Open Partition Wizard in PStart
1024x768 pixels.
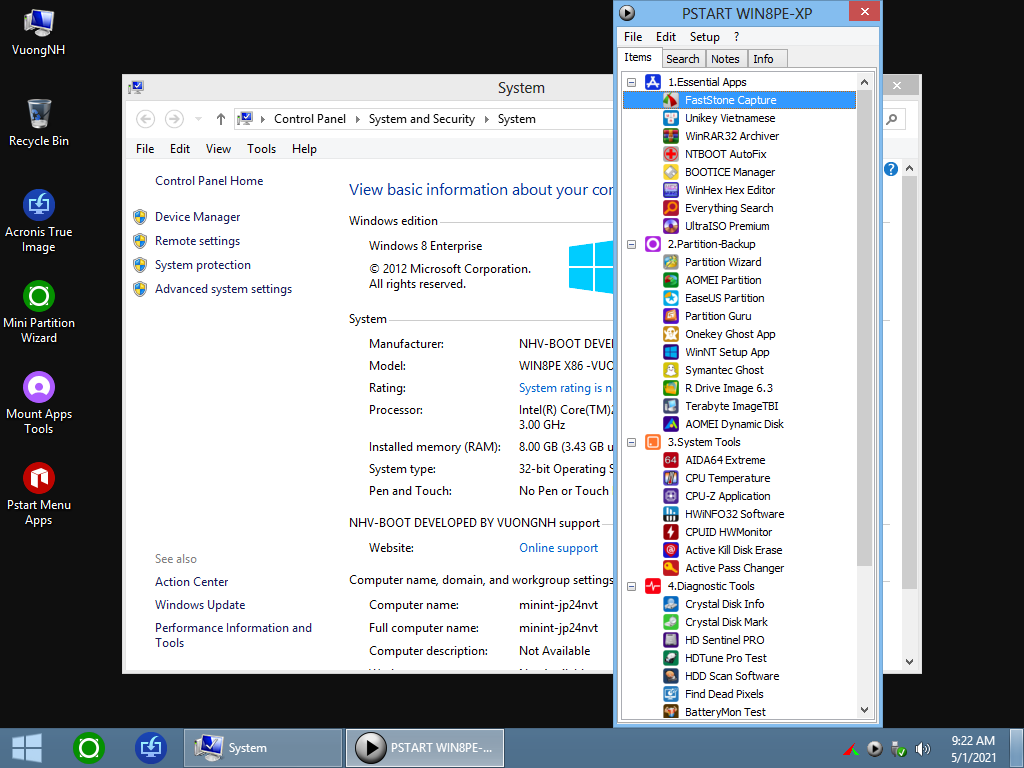723,262
